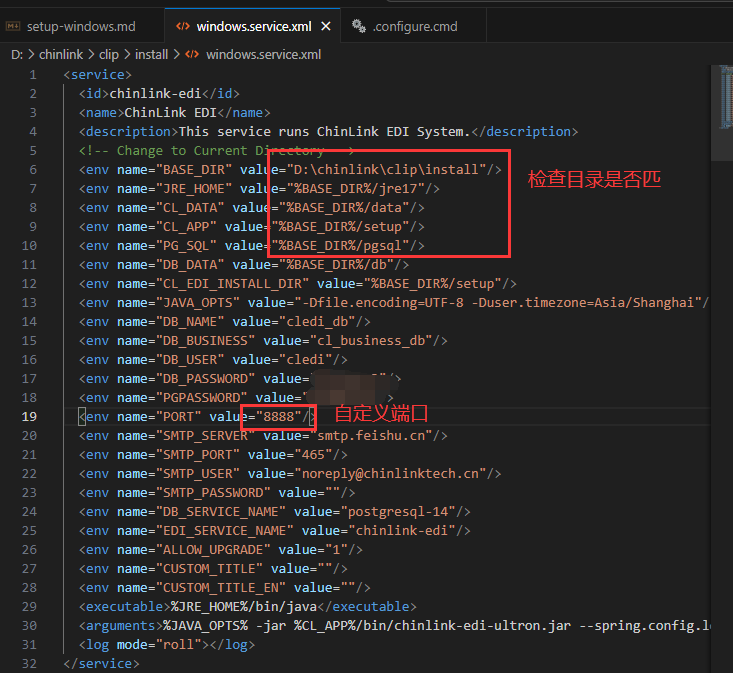
Task: Expand the chinlink breadcrumb folder
Action: (x=61, y=54)
